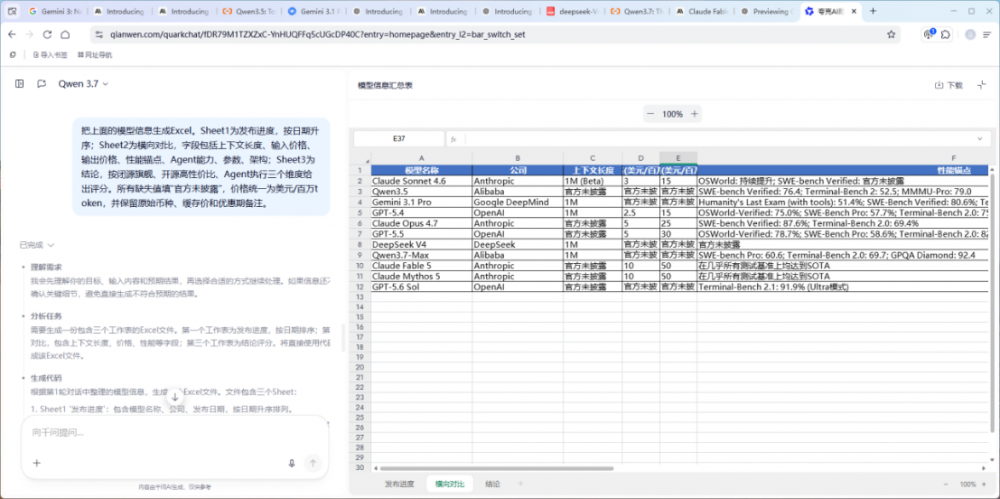Click header cell 公司
Screen dimensions: 1000x499
pos(518,170)
